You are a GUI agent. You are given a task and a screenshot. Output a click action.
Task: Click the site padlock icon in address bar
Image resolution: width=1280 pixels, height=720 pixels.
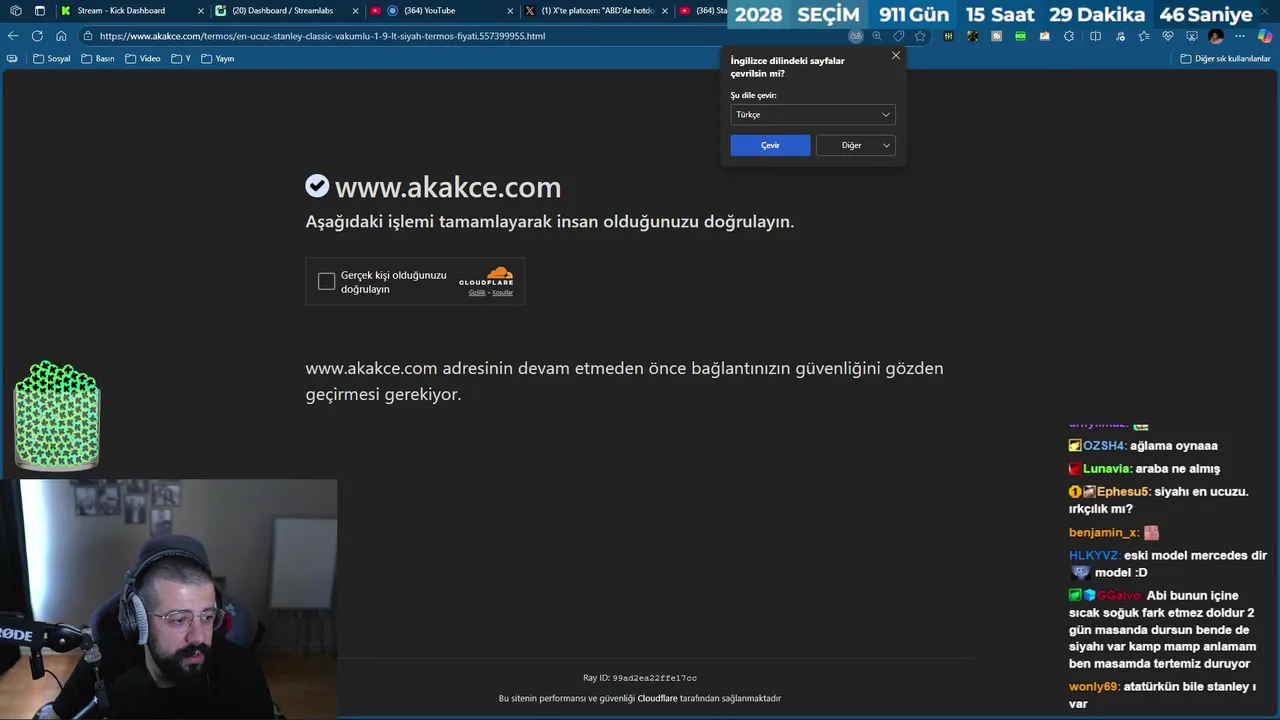[x=88, y=36]
